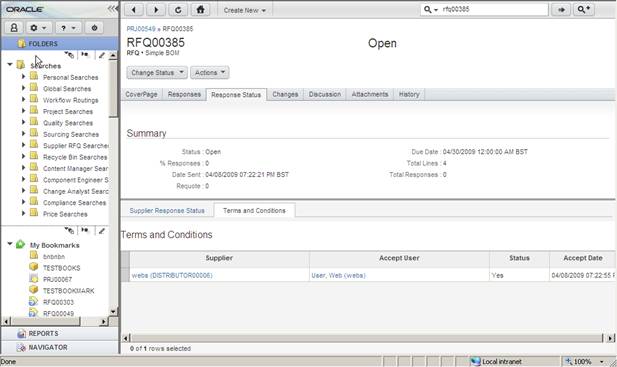This screenshot has width=617, height=367.
Task: Open the NAVIGATOR panel
Action: coord(60,348)
